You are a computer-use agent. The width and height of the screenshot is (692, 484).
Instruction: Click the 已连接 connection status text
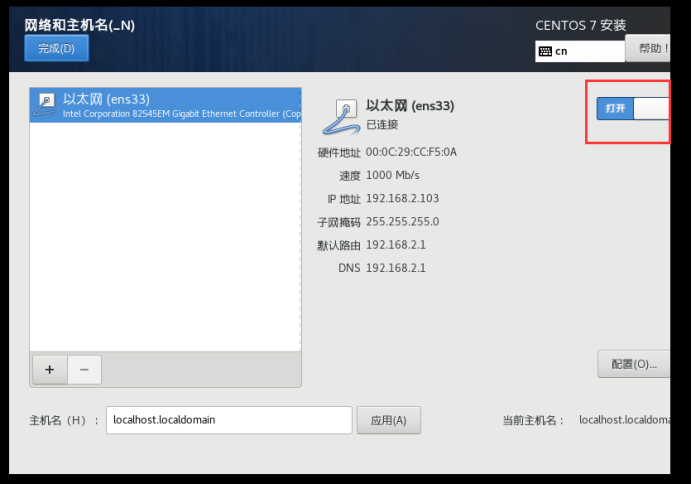(382, 125)
